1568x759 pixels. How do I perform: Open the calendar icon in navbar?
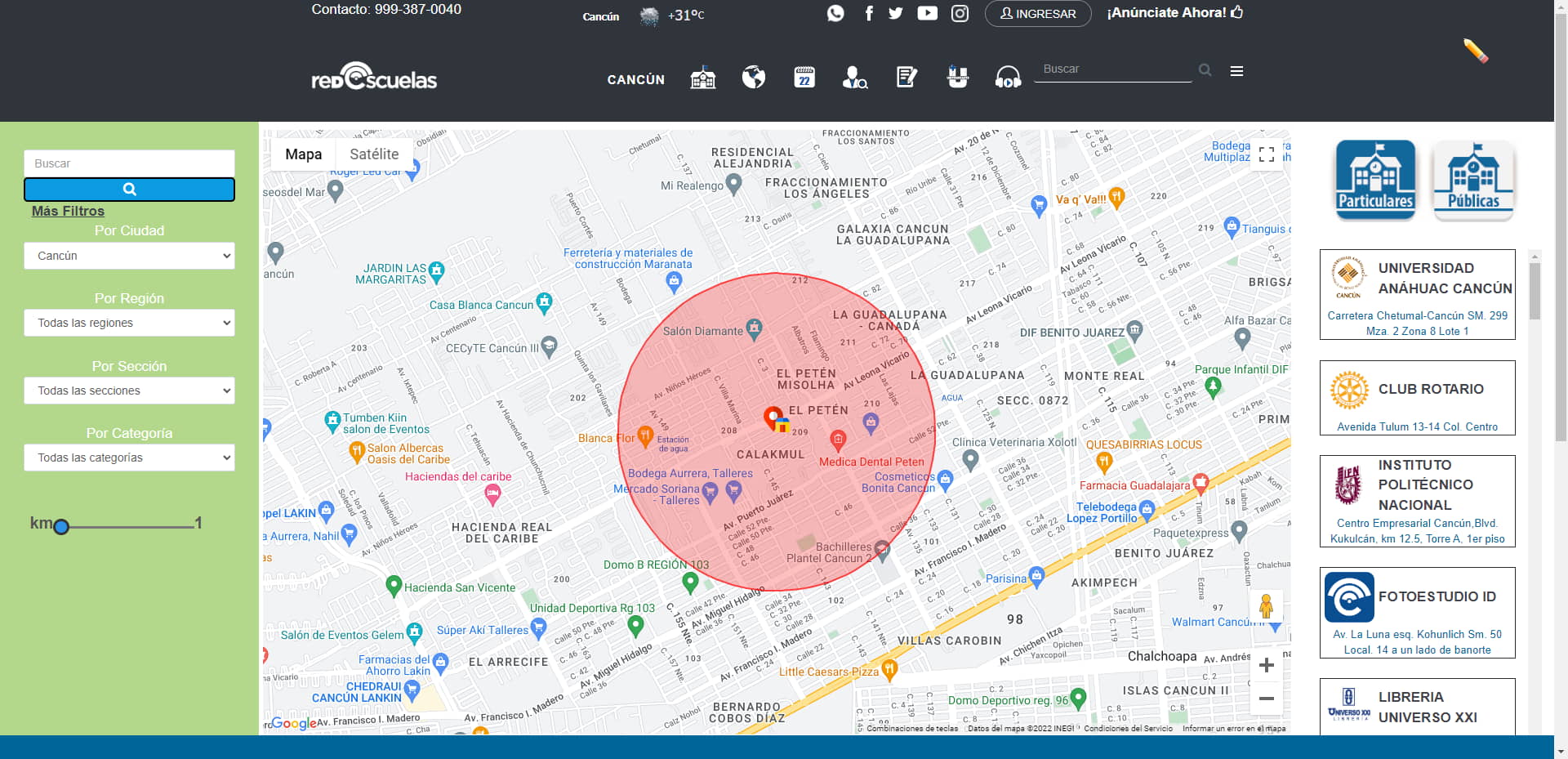(804, 78)
